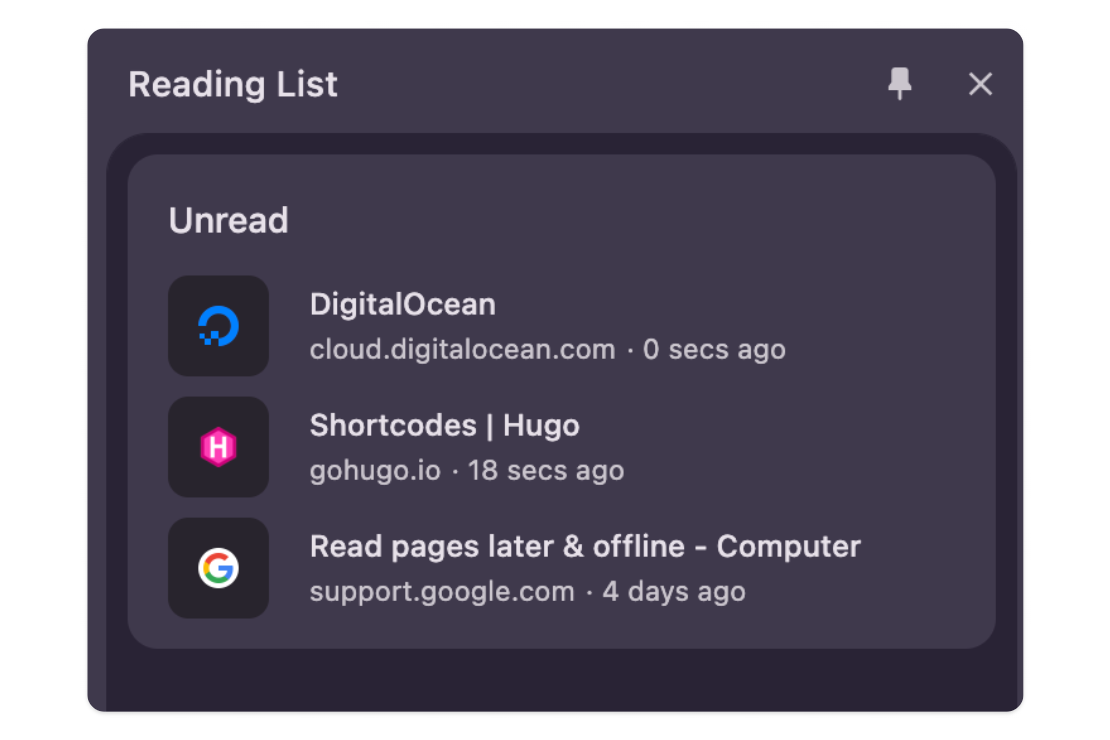The height and width of the screenshot is (740, 1110).
Task: Toggle the pin state of Reading List
Action: click(x=899, y=84)
